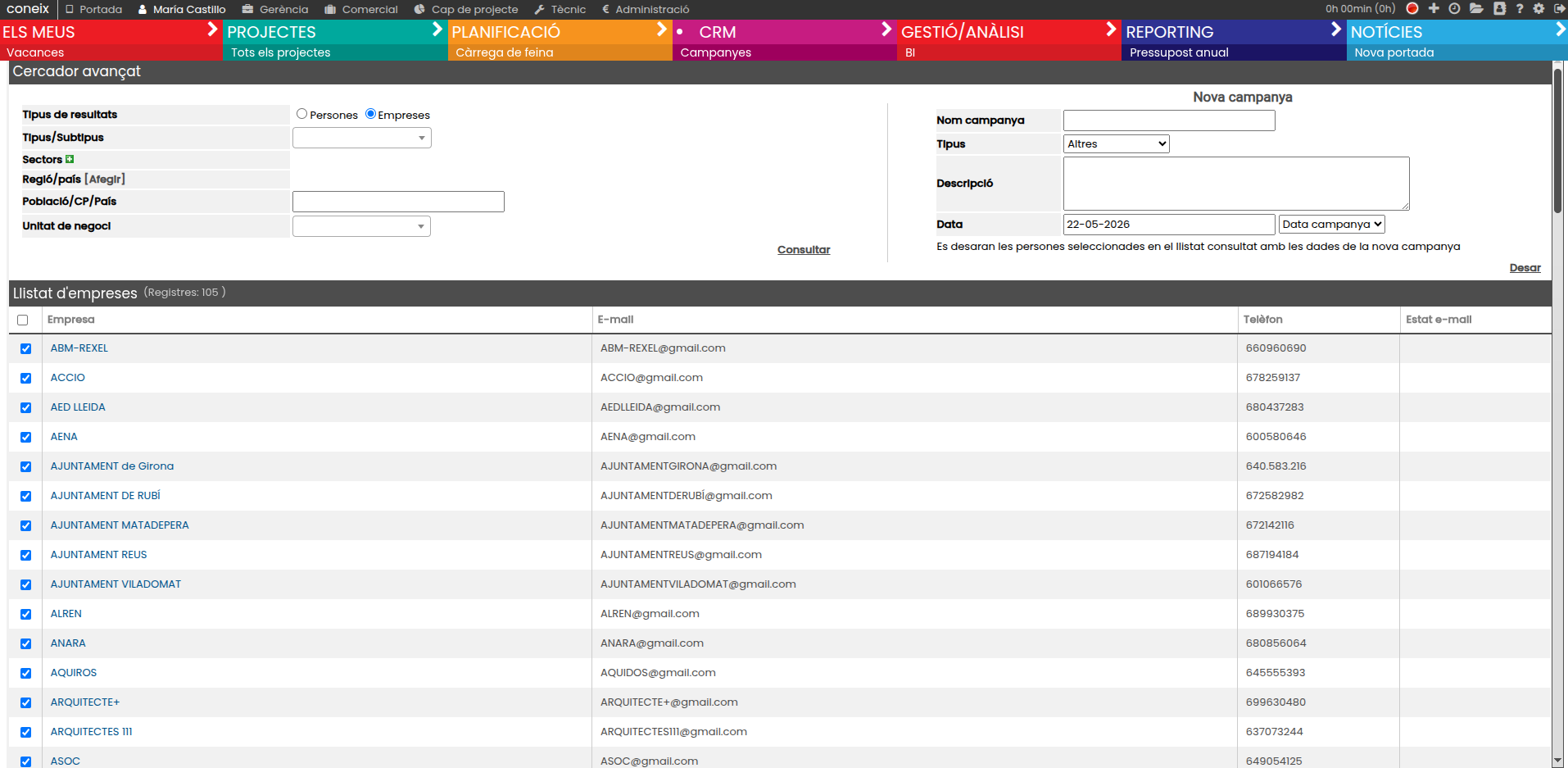Click the Població/CP/País input field

[x=398, y=202]
